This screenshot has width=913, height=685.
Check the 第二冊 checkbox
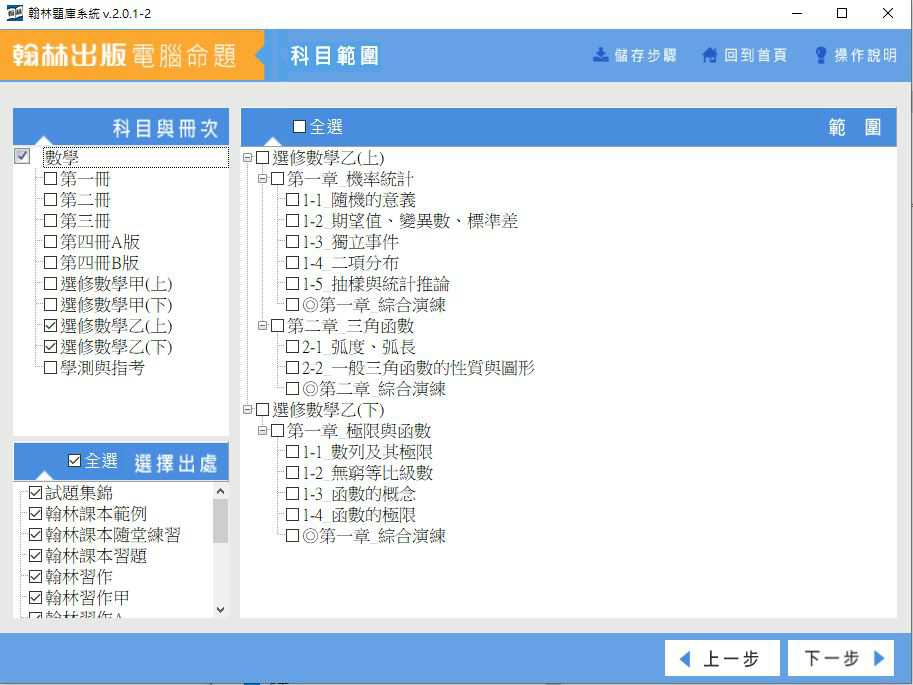coord(51,199)
